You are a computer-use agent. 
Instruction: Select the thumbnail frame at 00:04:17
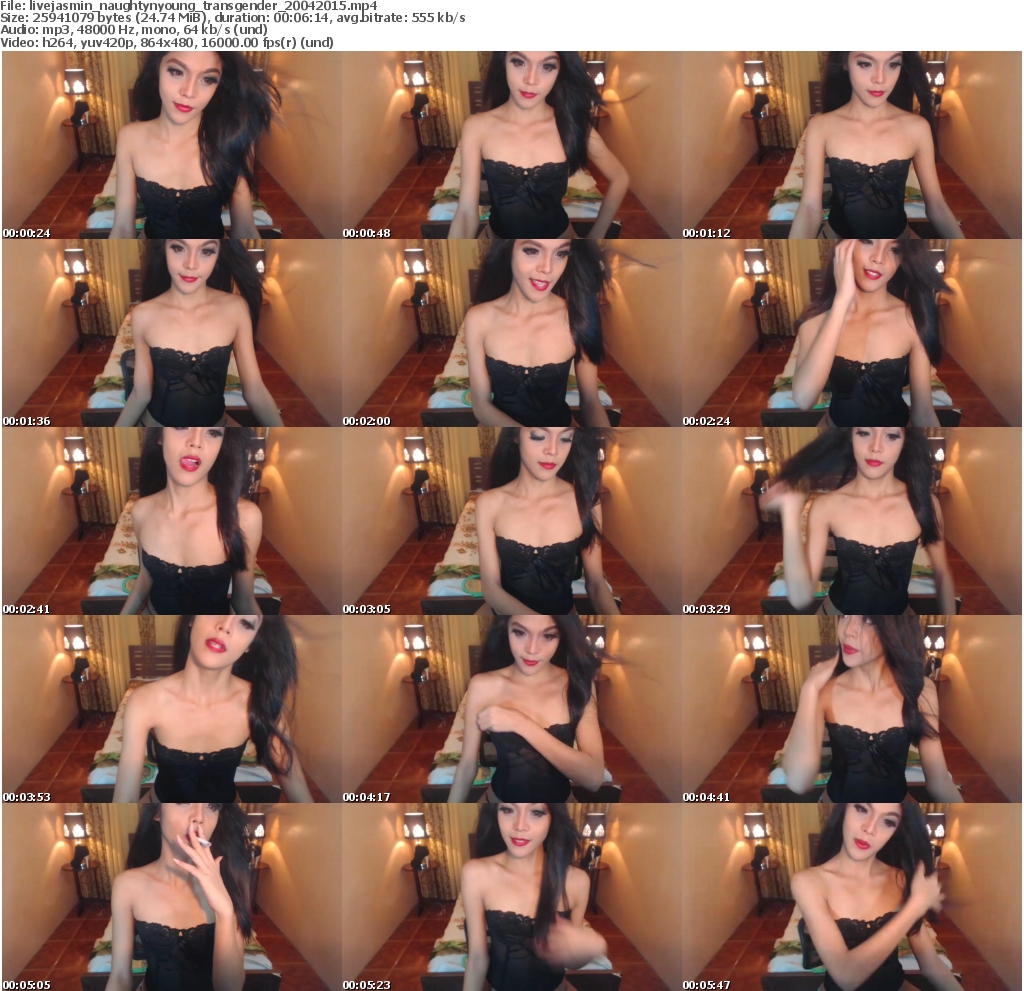(x=511, y=709)
